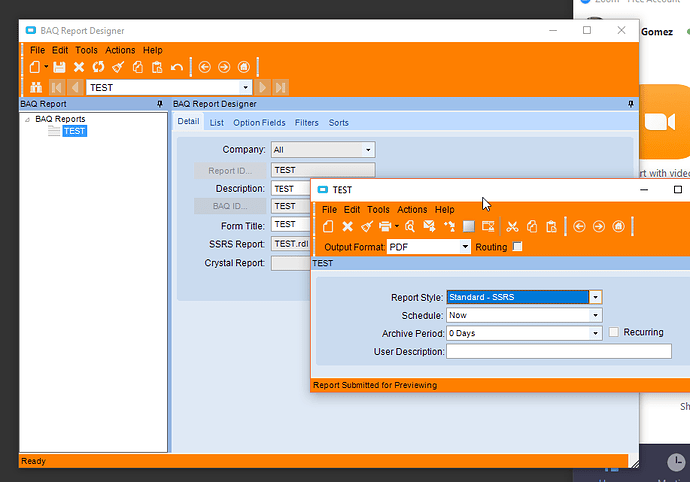Viewport: 690px width, 482px height.
Task: Open Help menu in TEST window
Action: tap(444, 210)
